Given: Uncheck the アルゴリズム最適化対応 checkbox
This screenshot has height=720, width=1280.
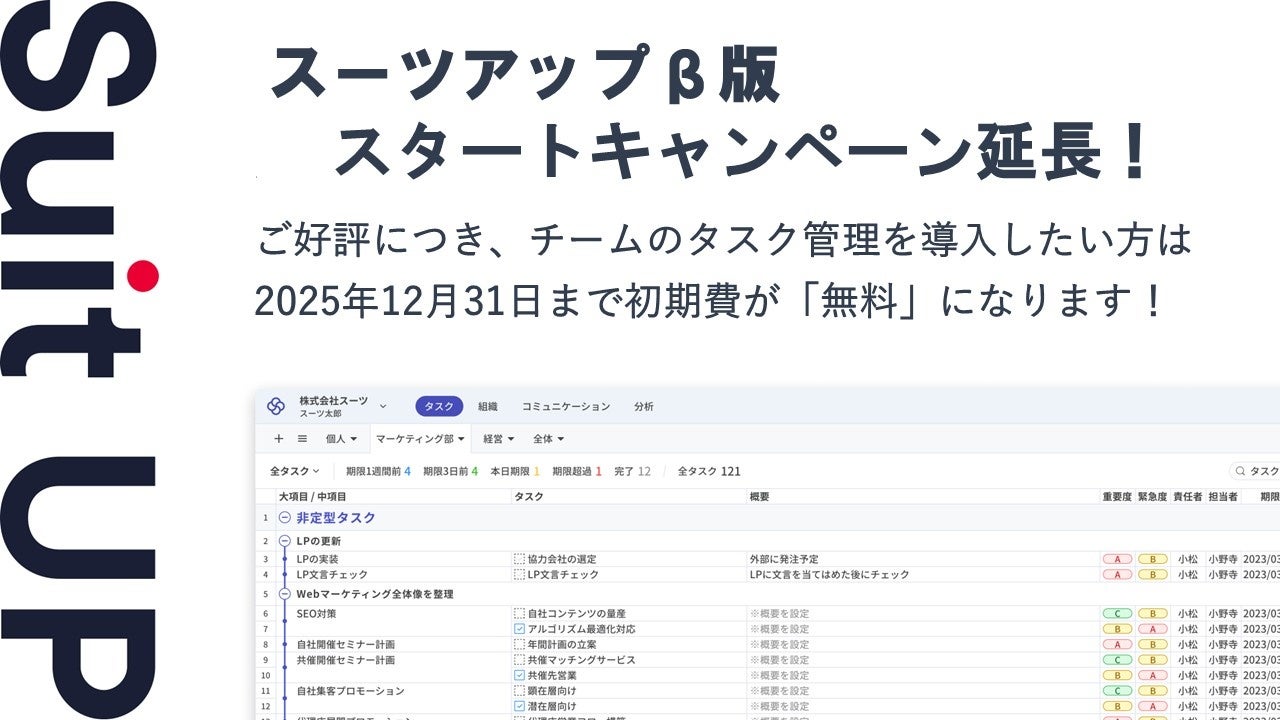Looking at the screenshot, I should click(x=519, y=629).
